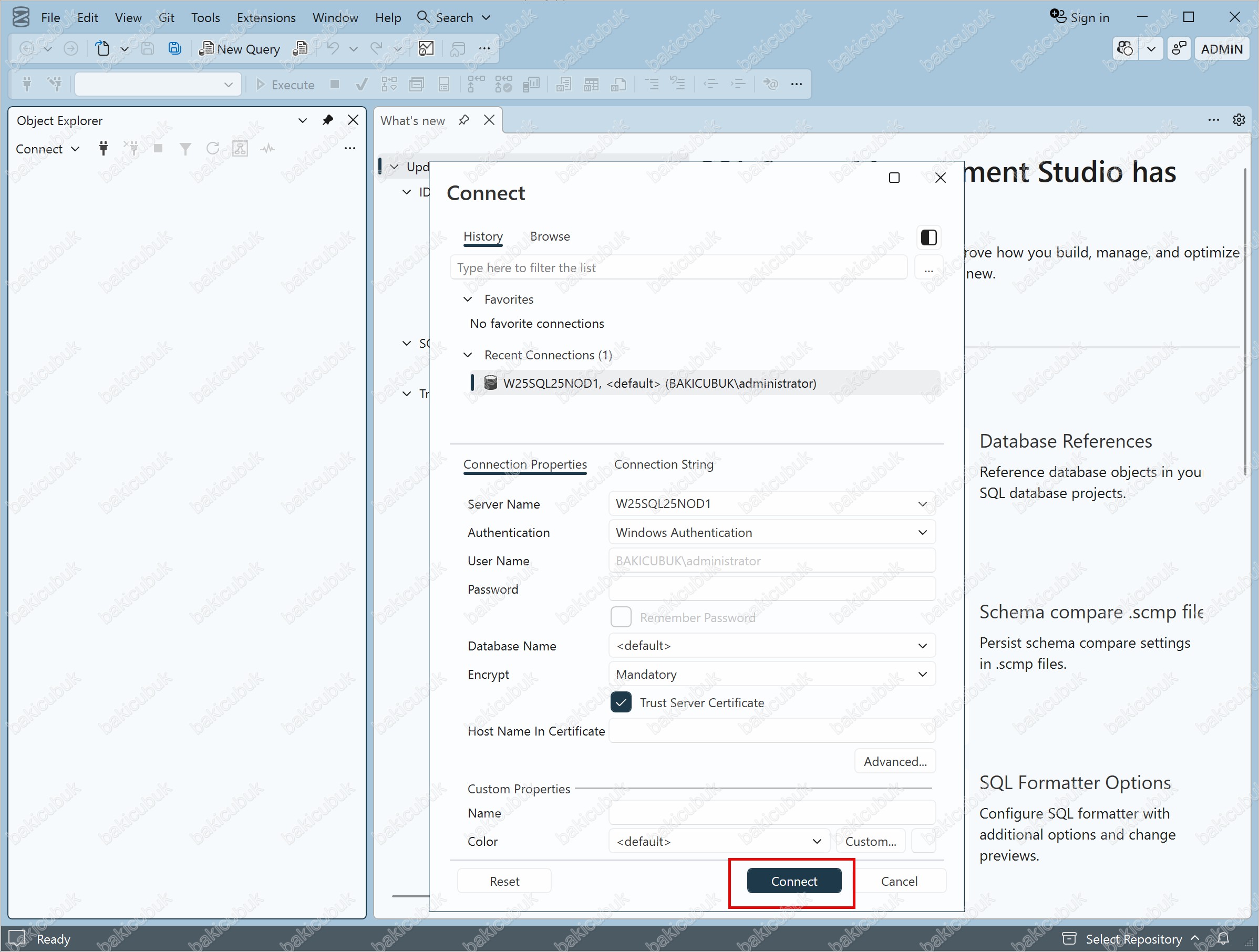This screenshot has width=1259, height=952.
Task: Click the Reset button
Action: point(504,881)
